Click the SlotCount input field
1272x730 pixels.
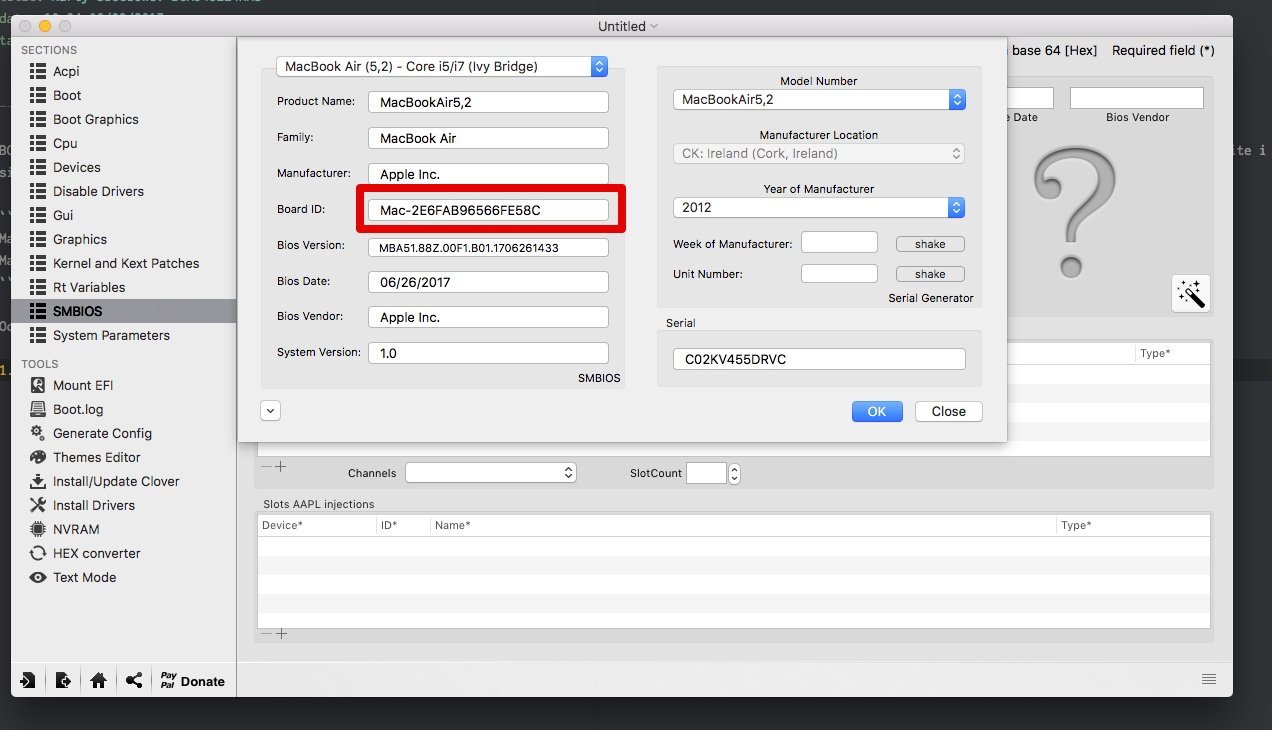coord(706,473)
